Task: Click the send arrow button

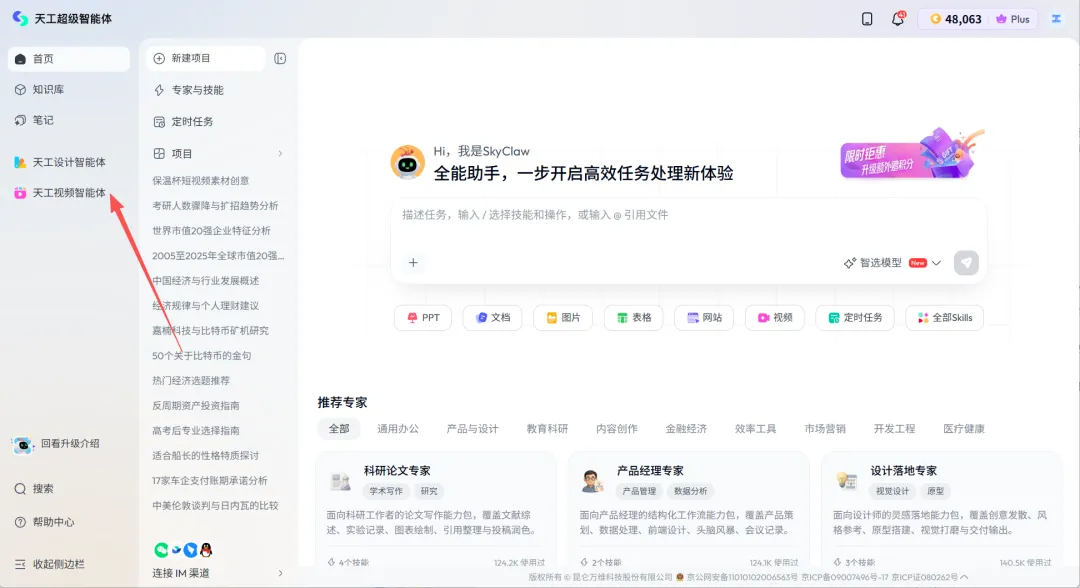Action: [966, 263]
